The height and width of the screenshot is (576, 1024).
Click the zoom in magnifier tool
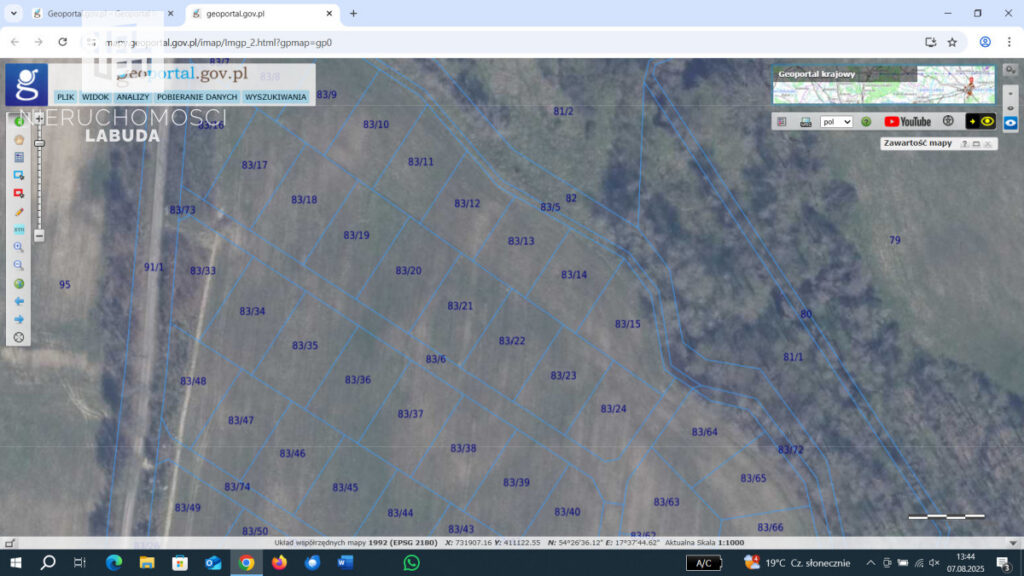point(19,247)
